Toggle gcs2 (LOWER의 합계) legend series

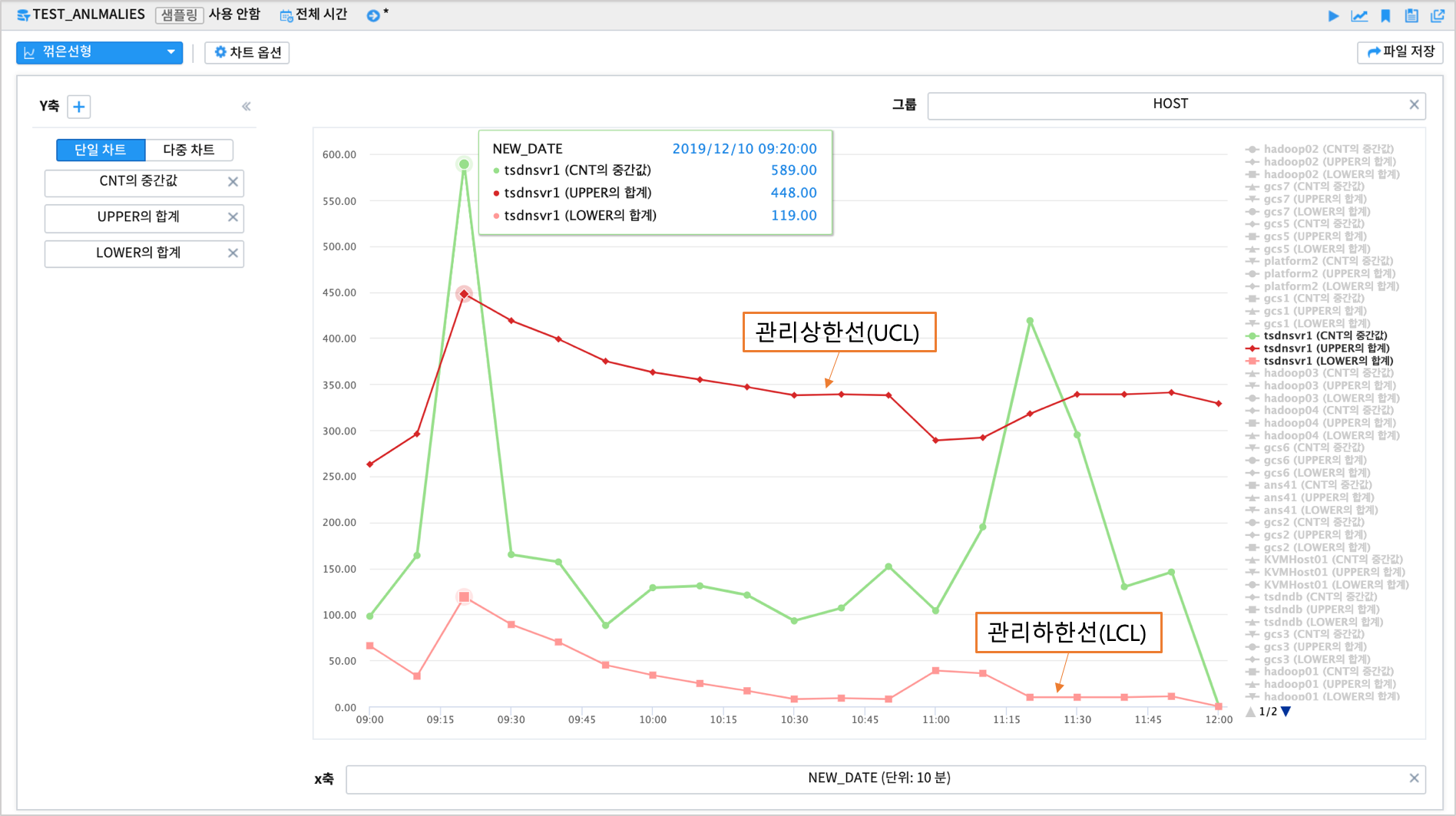(1308, 547)
